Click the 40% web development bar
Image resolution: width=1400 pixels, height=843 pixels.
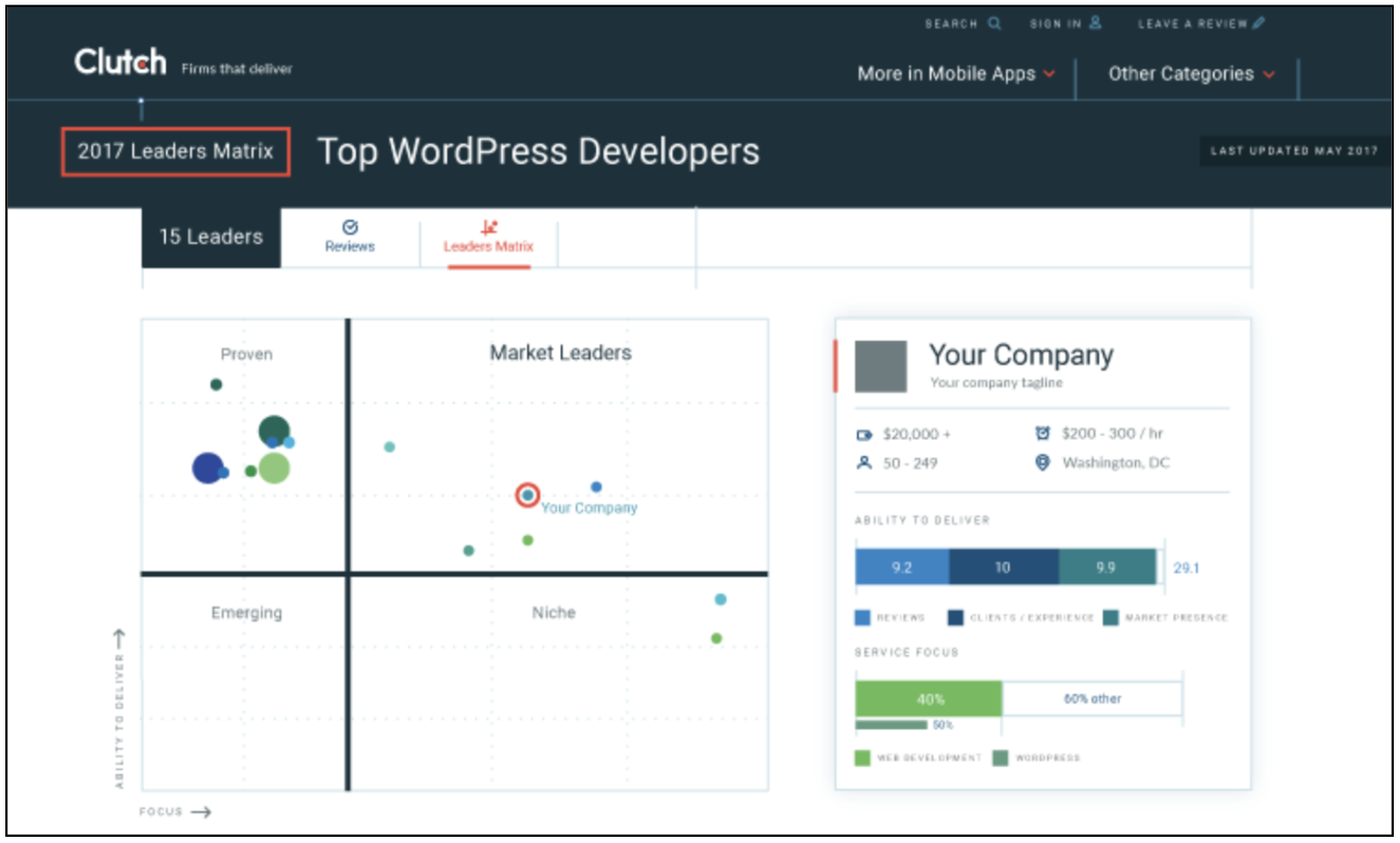pyautogui.click(x=929, y=699)
